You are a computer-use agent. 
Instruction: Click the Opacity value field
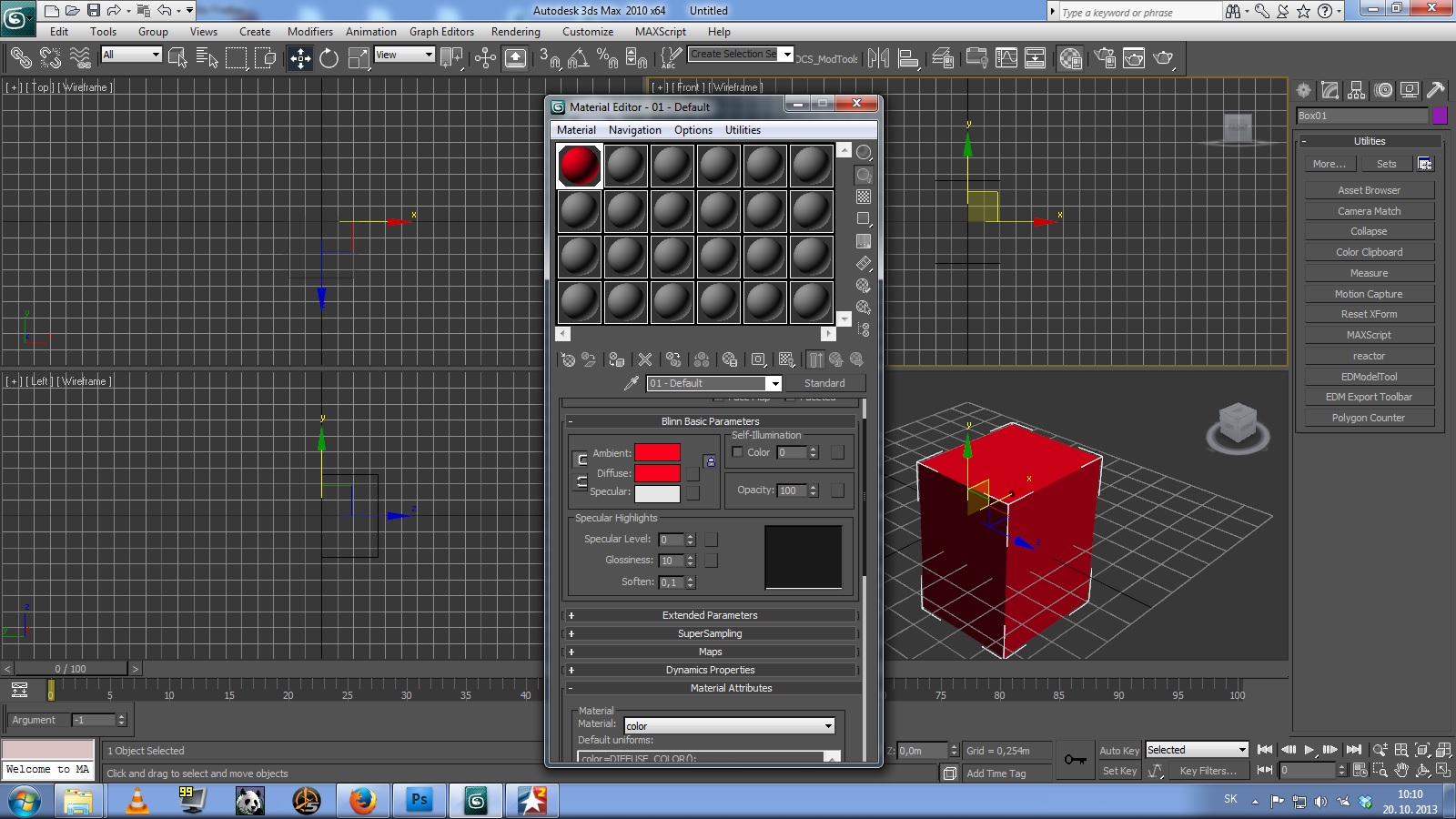tap(792, 490)
